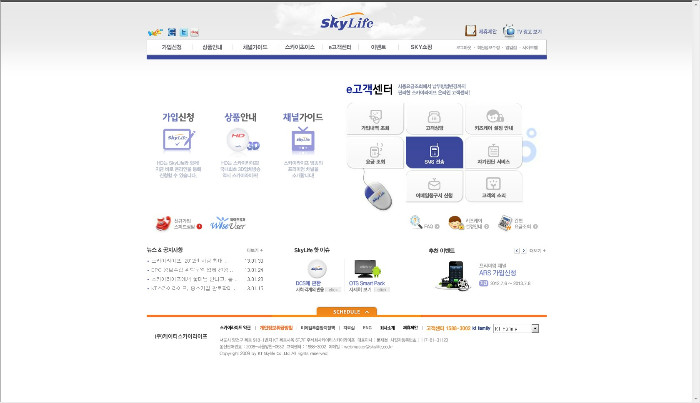Click the highlighted SMS phone tile
The image size is (700, 403).
pyautogui.click(x=434, y=153)
